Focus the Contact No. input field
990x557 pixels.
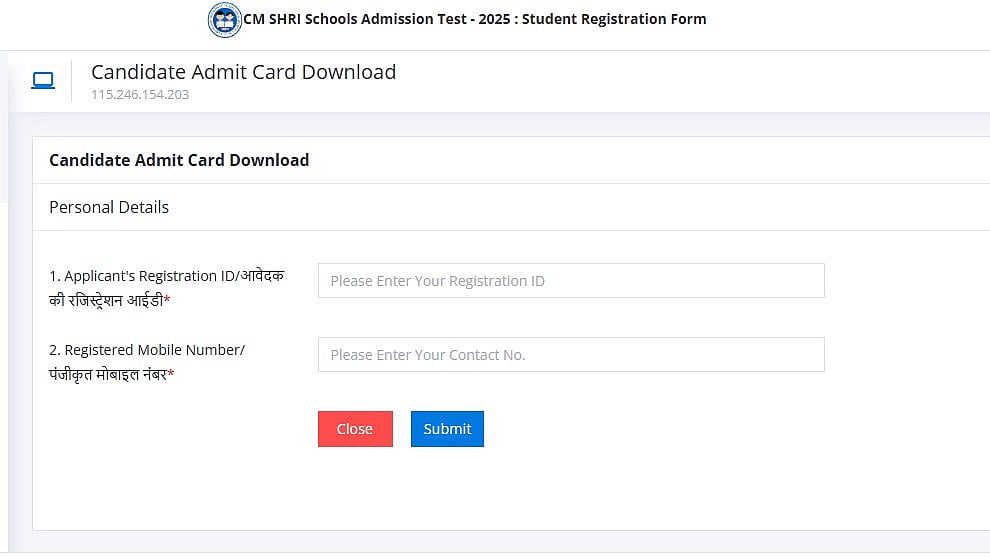[571, 355]
